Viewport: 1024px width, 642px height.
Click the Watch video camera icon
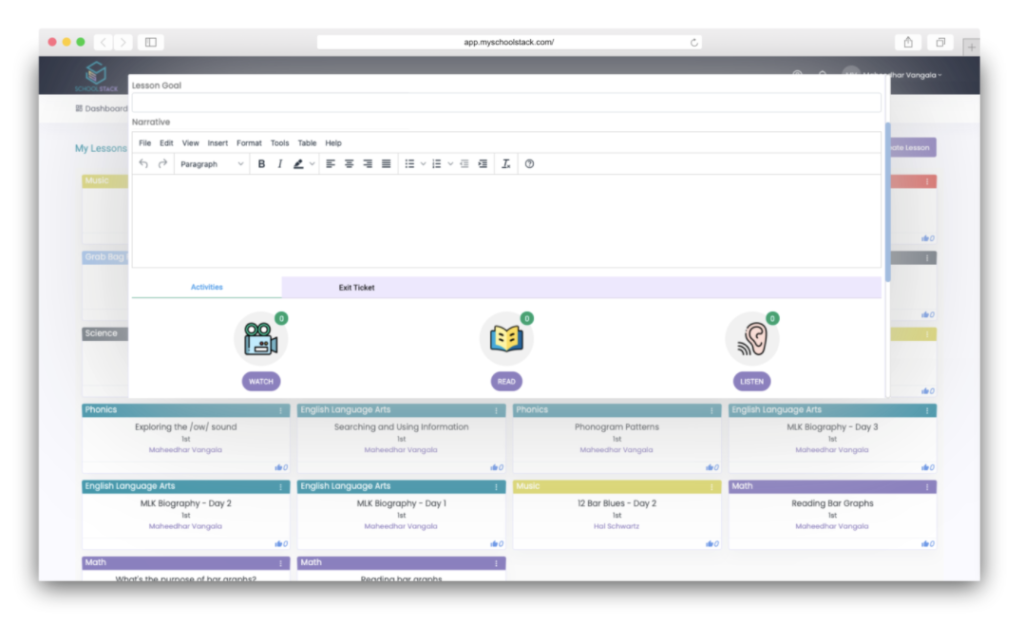[x=261, y=338]
